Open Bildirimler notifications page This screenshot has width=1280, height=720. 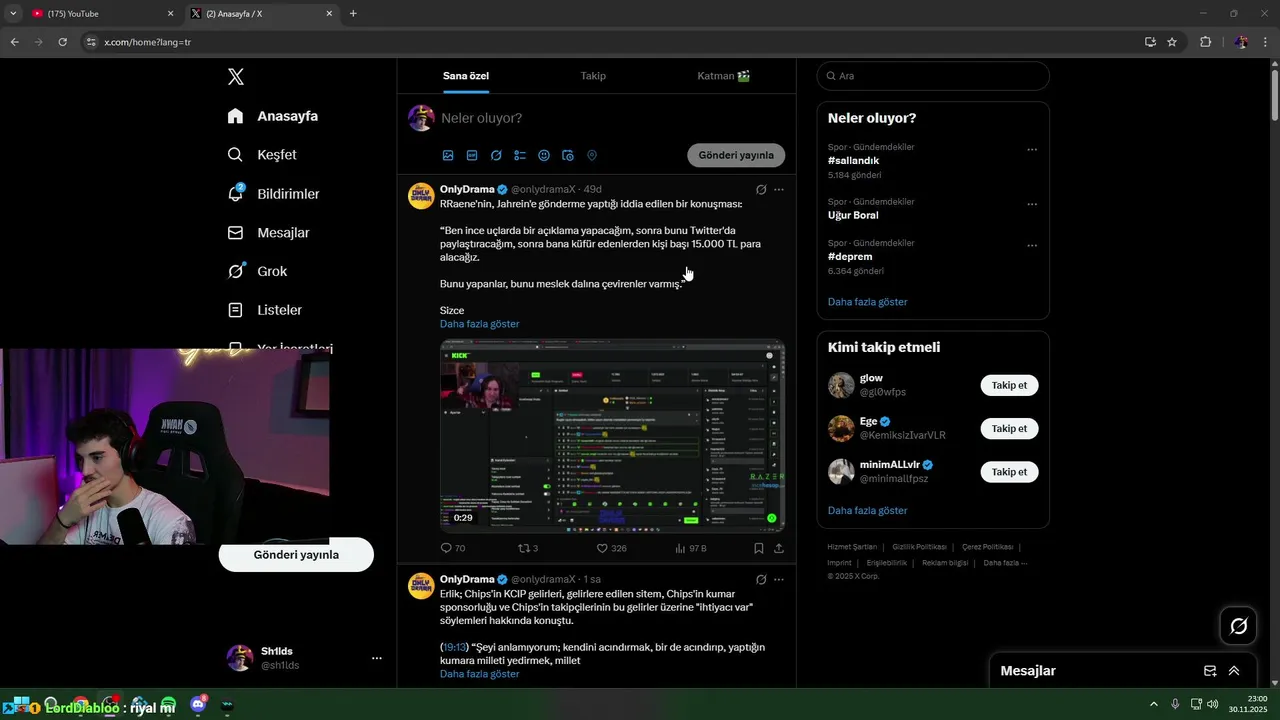(x=273, y=194)
